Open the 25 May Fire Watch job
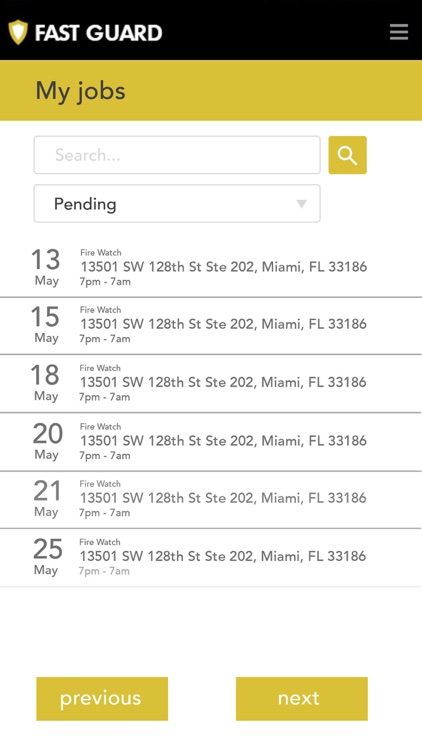 [211, 558]
